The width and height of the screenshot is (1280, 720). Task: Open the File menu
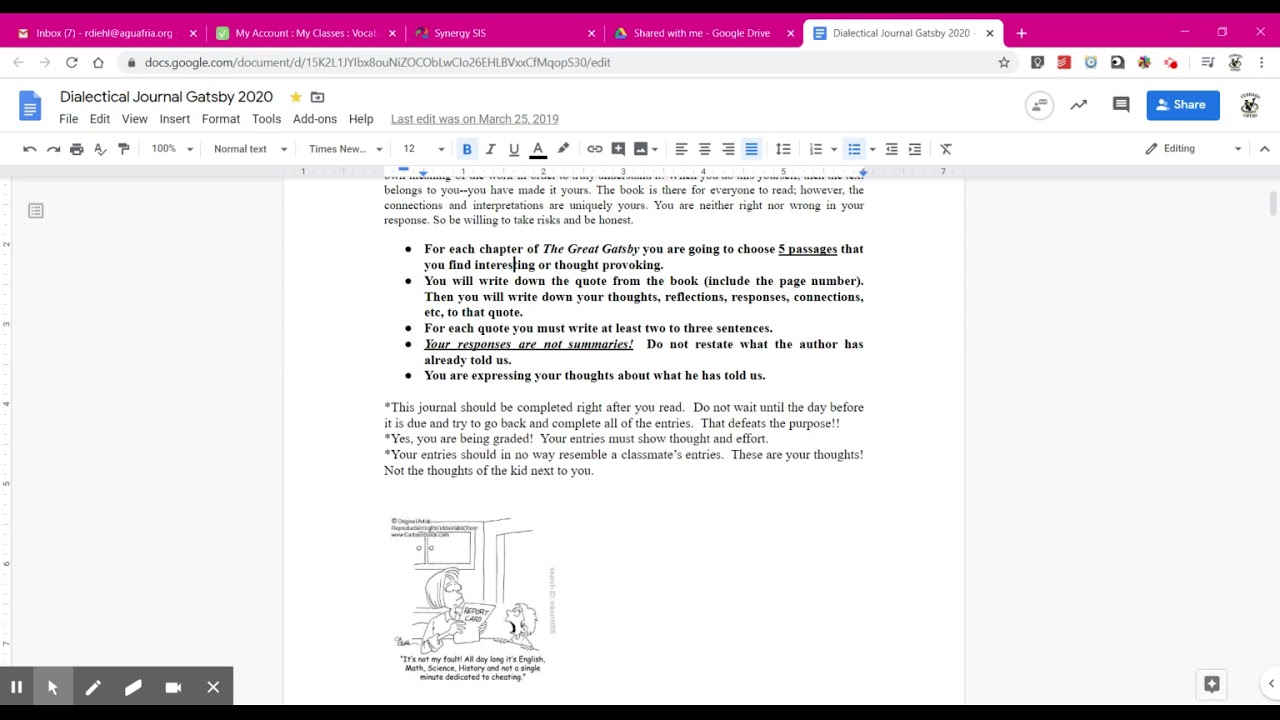tap(68, 119)
